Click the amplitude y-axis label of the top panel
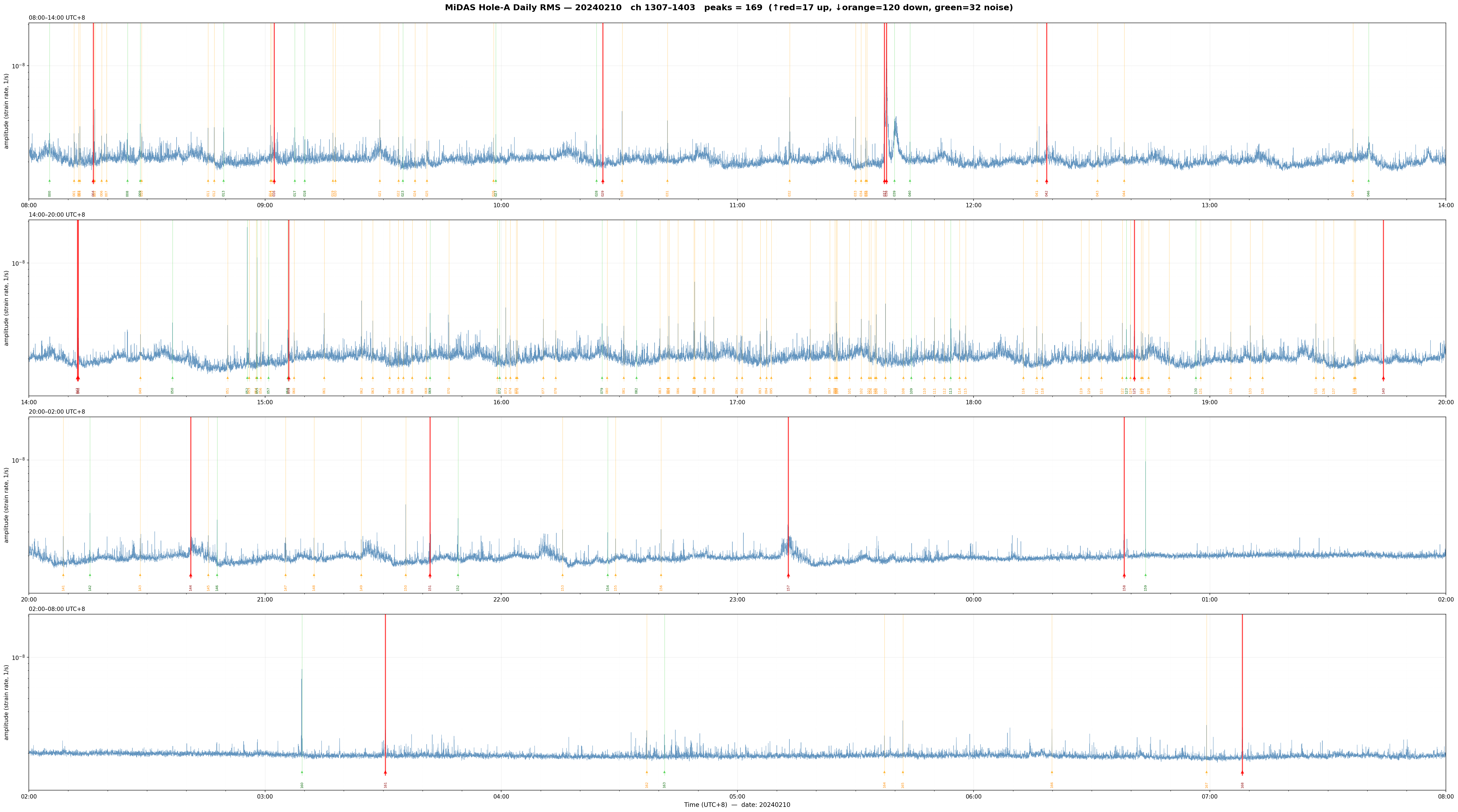Image resolution: width=1458 pixels, height=812 pixels. click(x=7, y=111)
